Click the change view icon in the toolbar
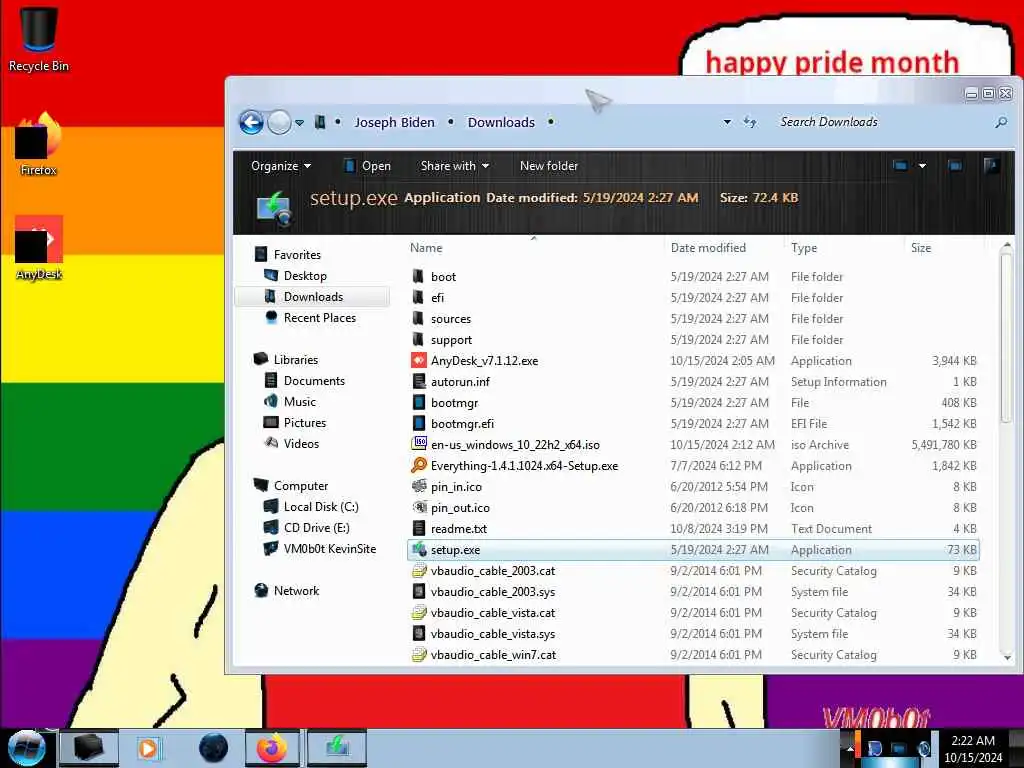Screen dimensions: 1024x768 pos(900,166)
